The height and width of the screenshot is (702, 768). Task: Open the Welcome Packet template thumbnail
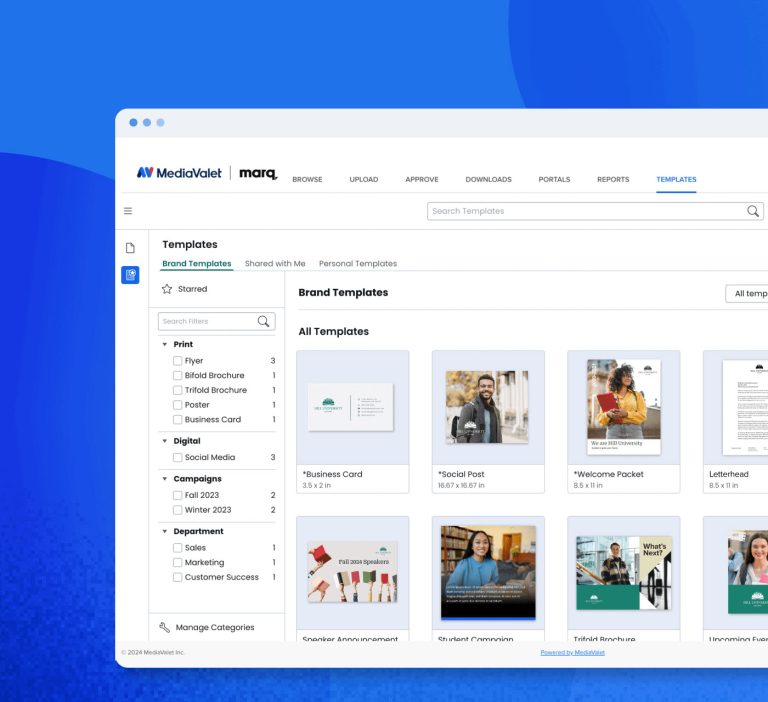(624, 407)
